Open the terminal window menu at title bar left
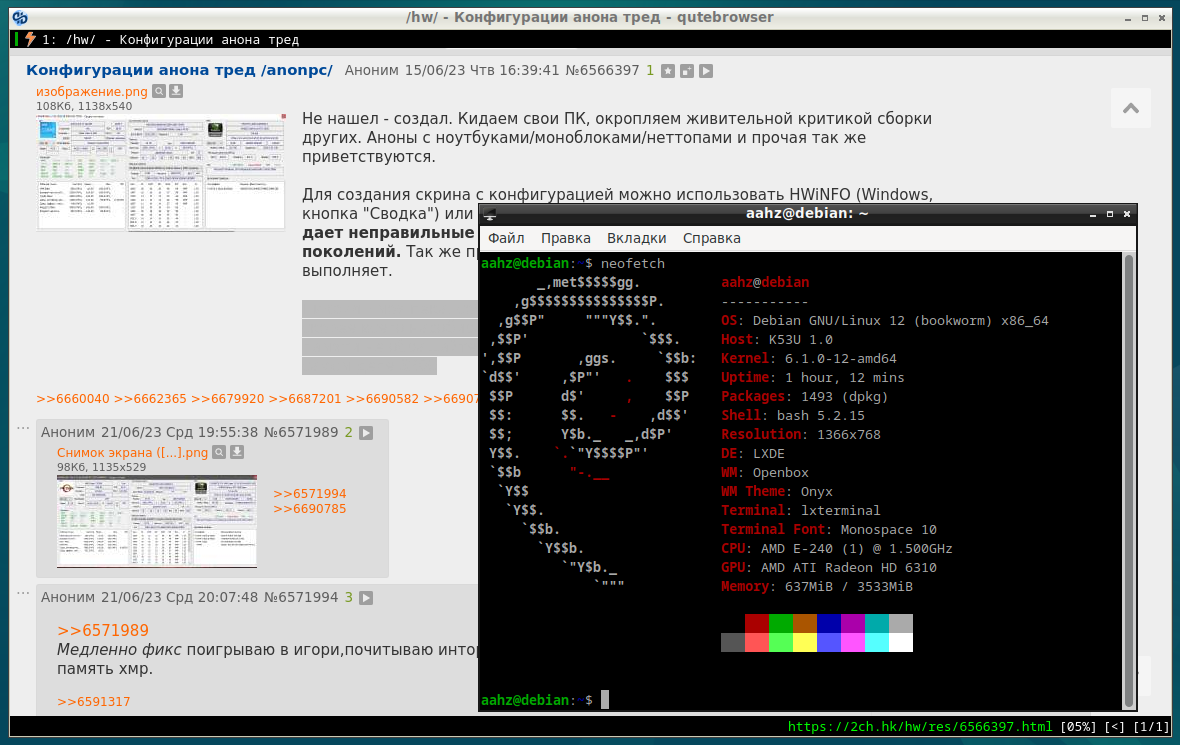The width and height of the screenshot is (1180, 745). coord(487,213)
